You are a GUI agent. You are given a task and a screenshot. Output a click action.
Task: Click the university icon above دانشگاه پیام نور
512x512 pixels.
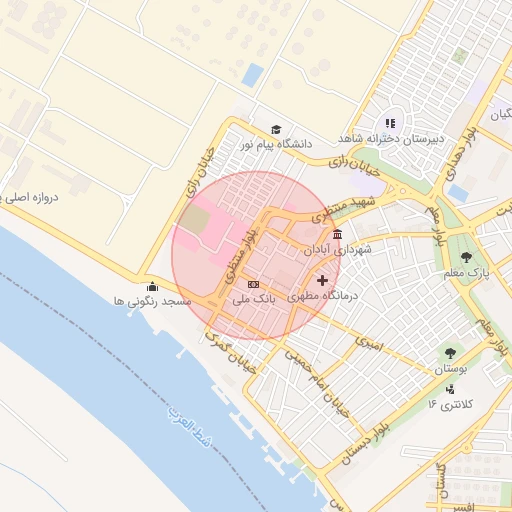pyautogui.click(x=276, y=130)
